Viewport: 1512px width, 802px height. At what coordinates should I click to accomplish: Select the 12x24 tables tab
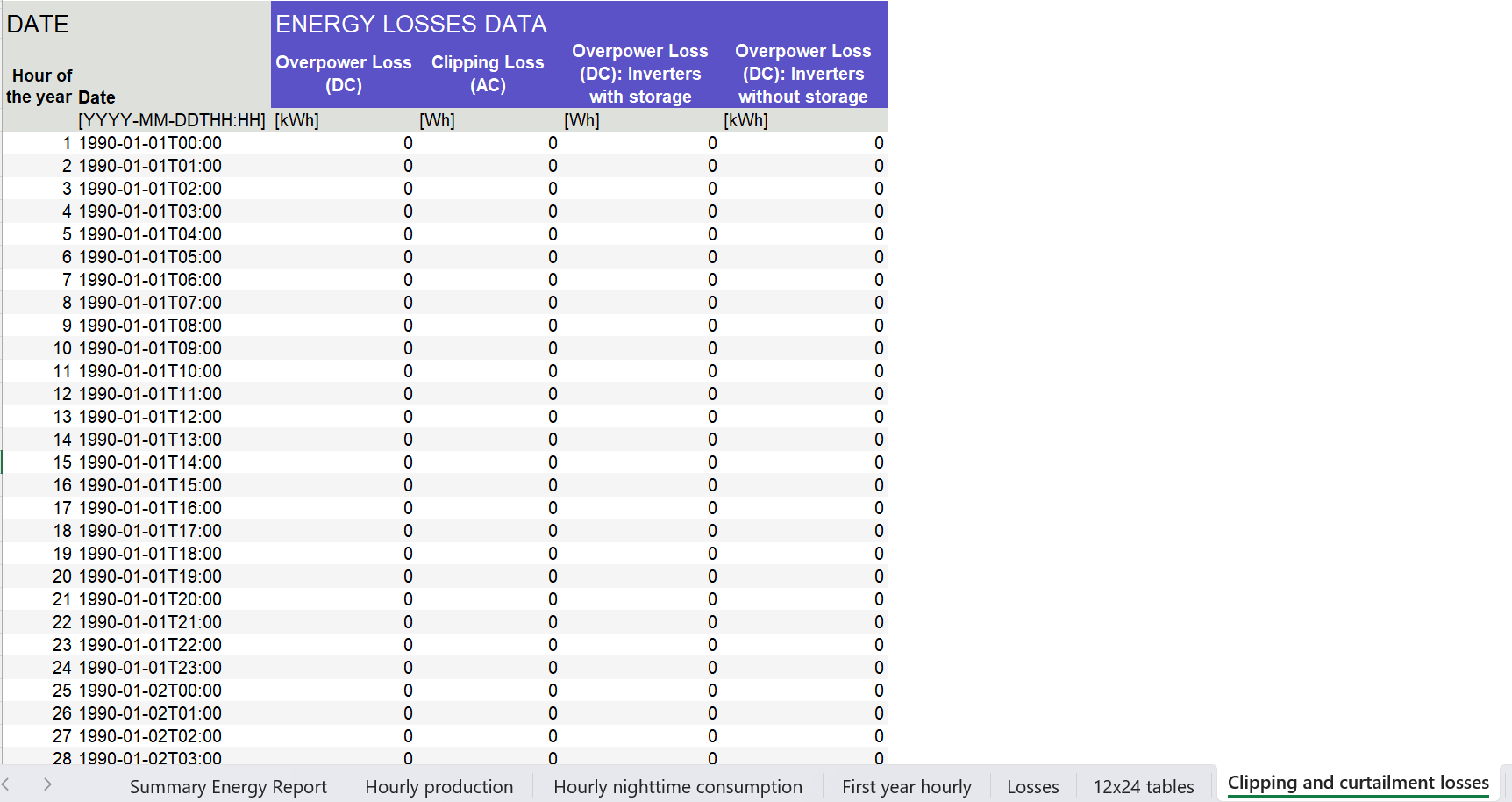pyautogui.click(x=1143, y=787)
